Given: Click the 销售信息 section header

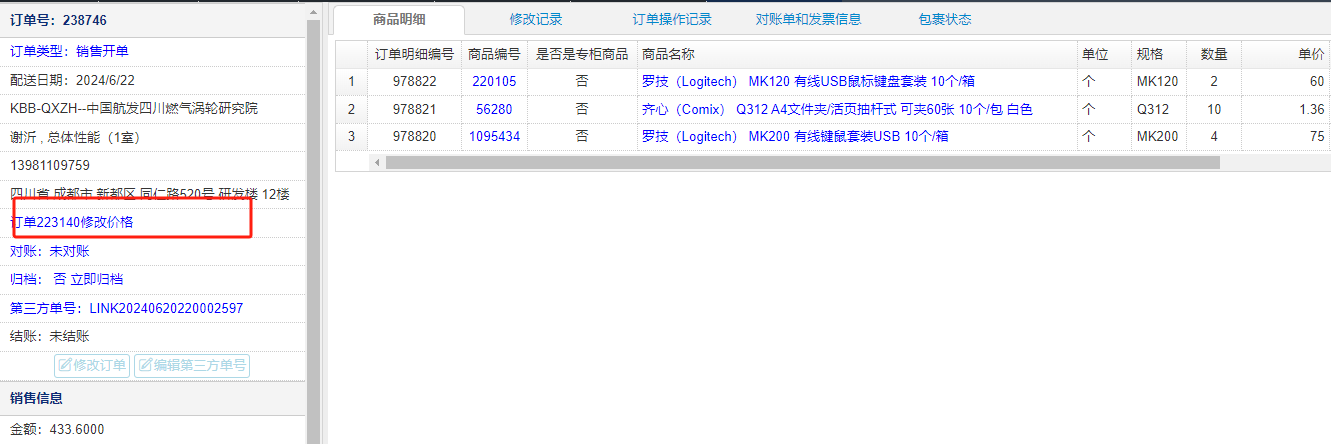Looking at the screenshot, I should (153, 398).
